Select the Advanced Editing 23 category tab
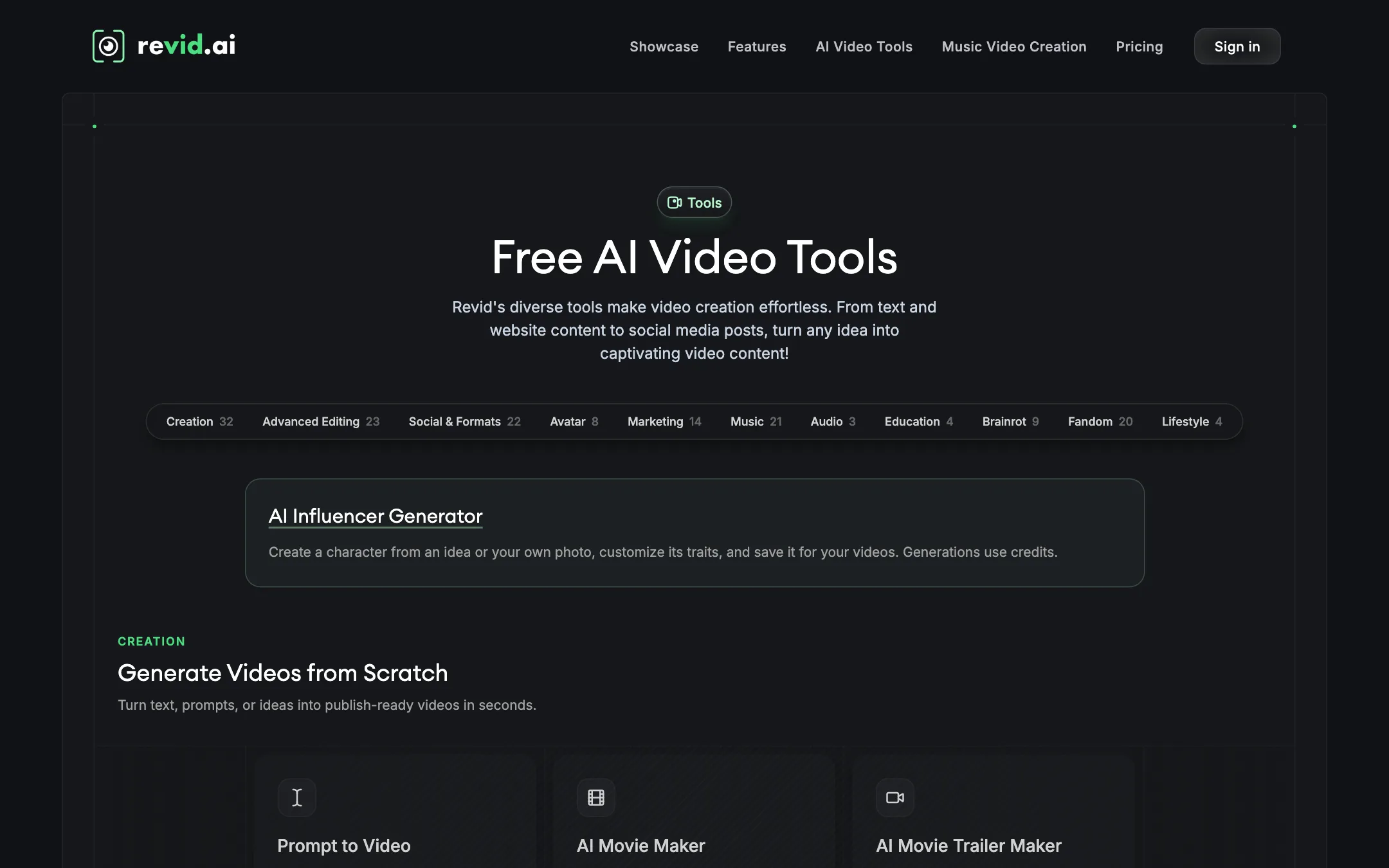This screenshot has height=868, width=1389. pyautogui.click(x=321, y=421)
